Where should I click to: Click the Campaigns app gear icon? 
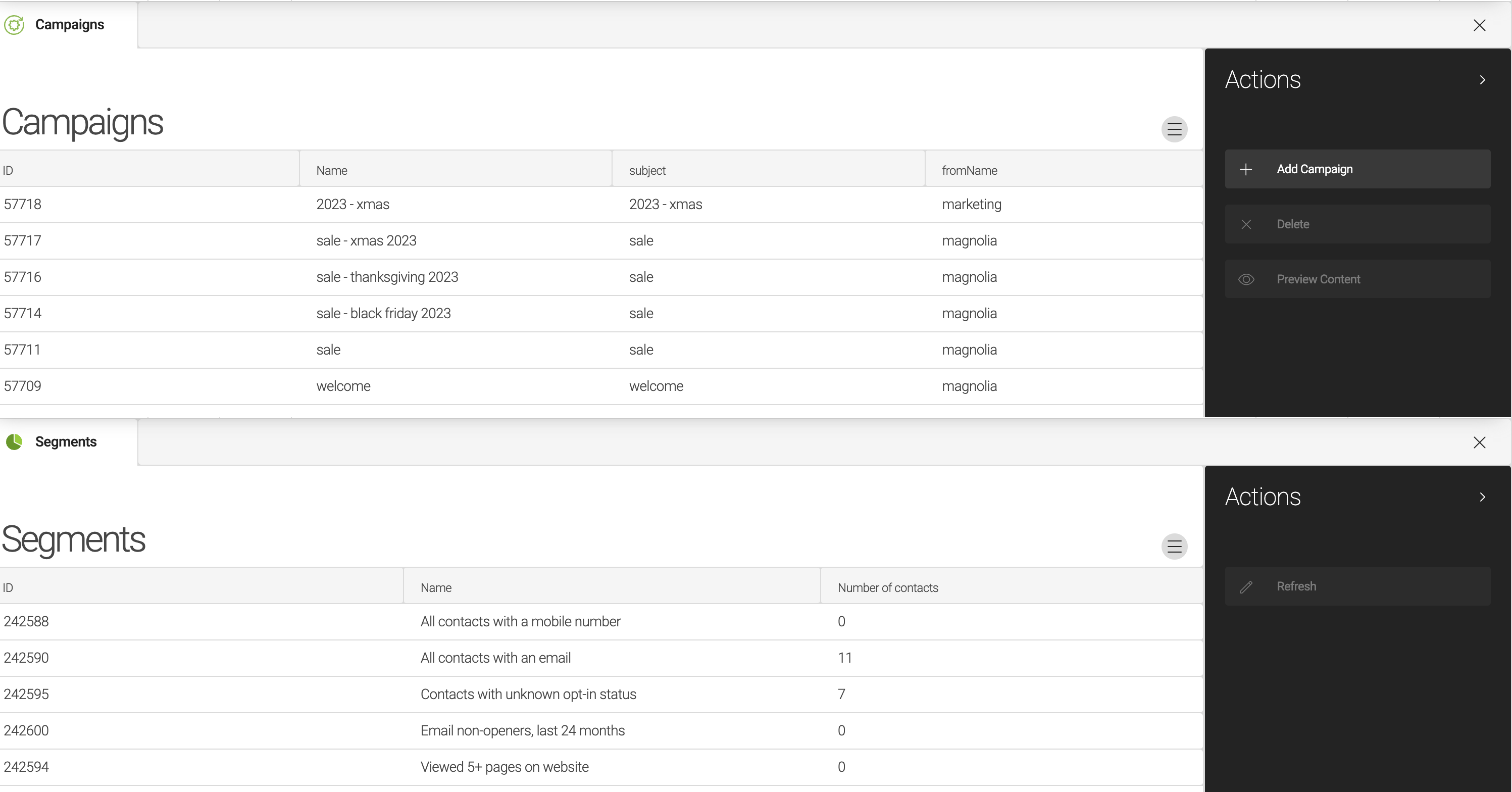click(x=14, y=25)
